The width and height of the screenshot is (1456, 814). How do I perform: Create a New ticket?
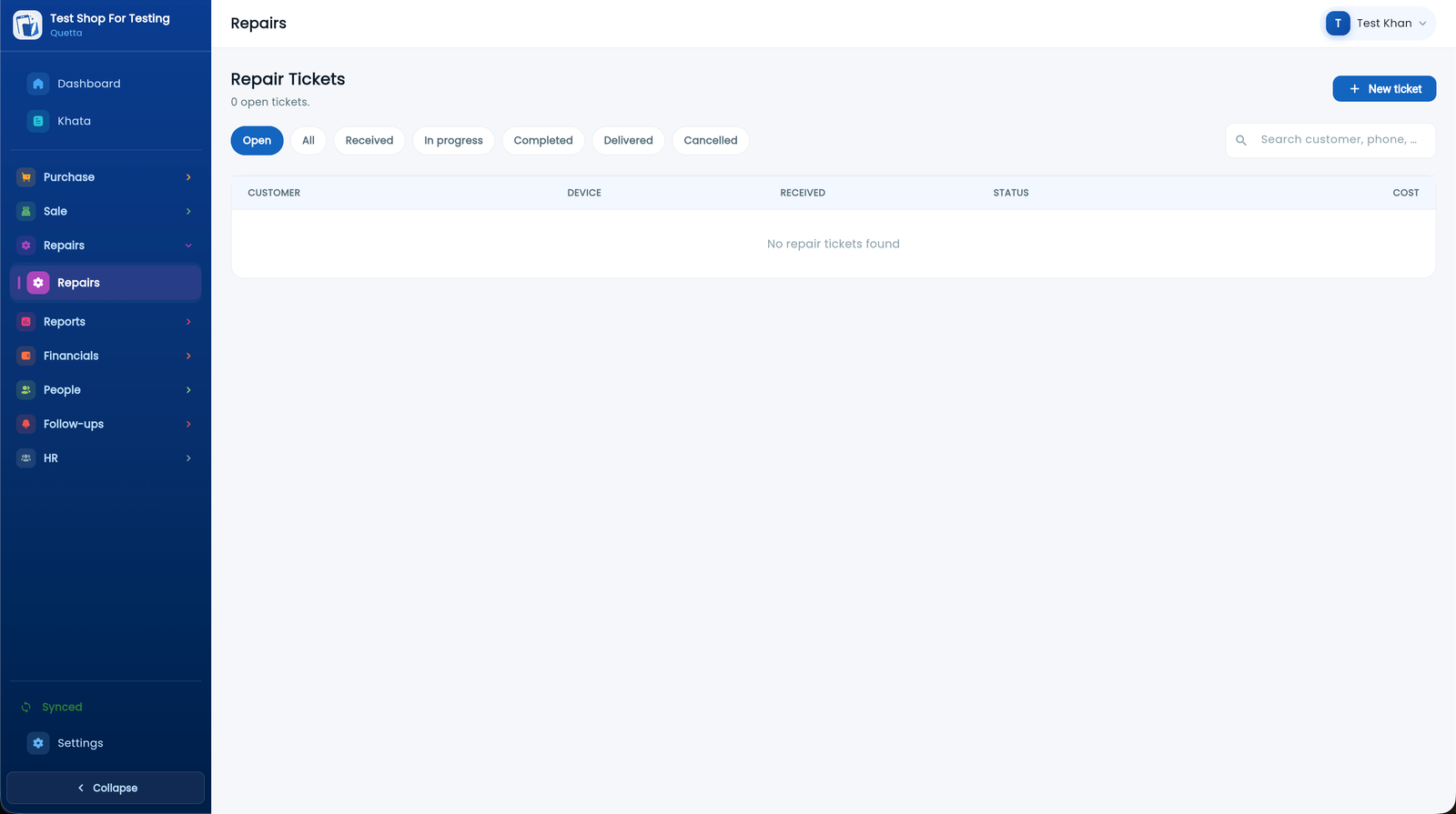pos(1384,89)
